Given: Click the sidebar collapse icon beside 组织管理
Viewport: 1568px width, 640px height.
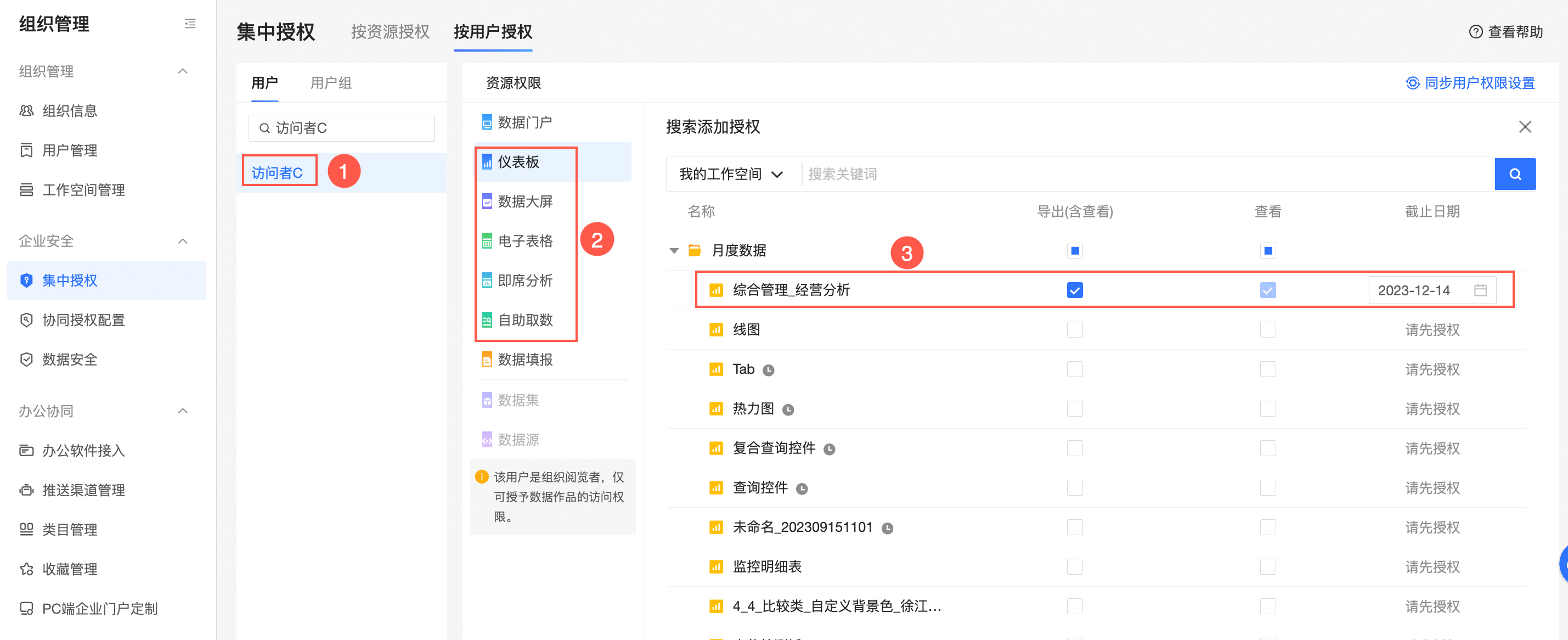Looking at the screenshot, I should [190, 24].
